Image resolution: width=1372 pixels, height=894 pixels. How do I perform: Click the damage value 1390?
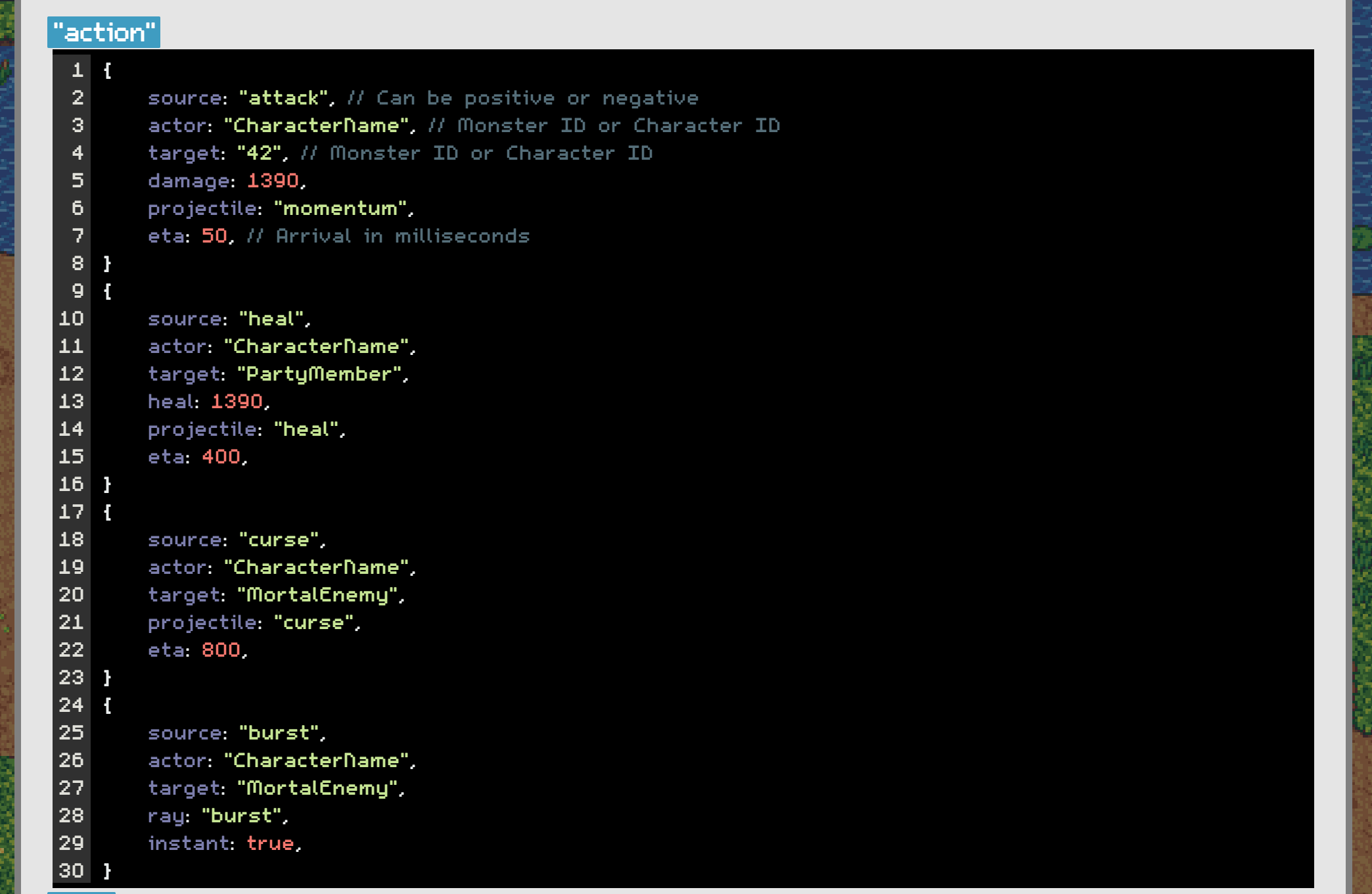pyautogui.click(x=273, y=181)
